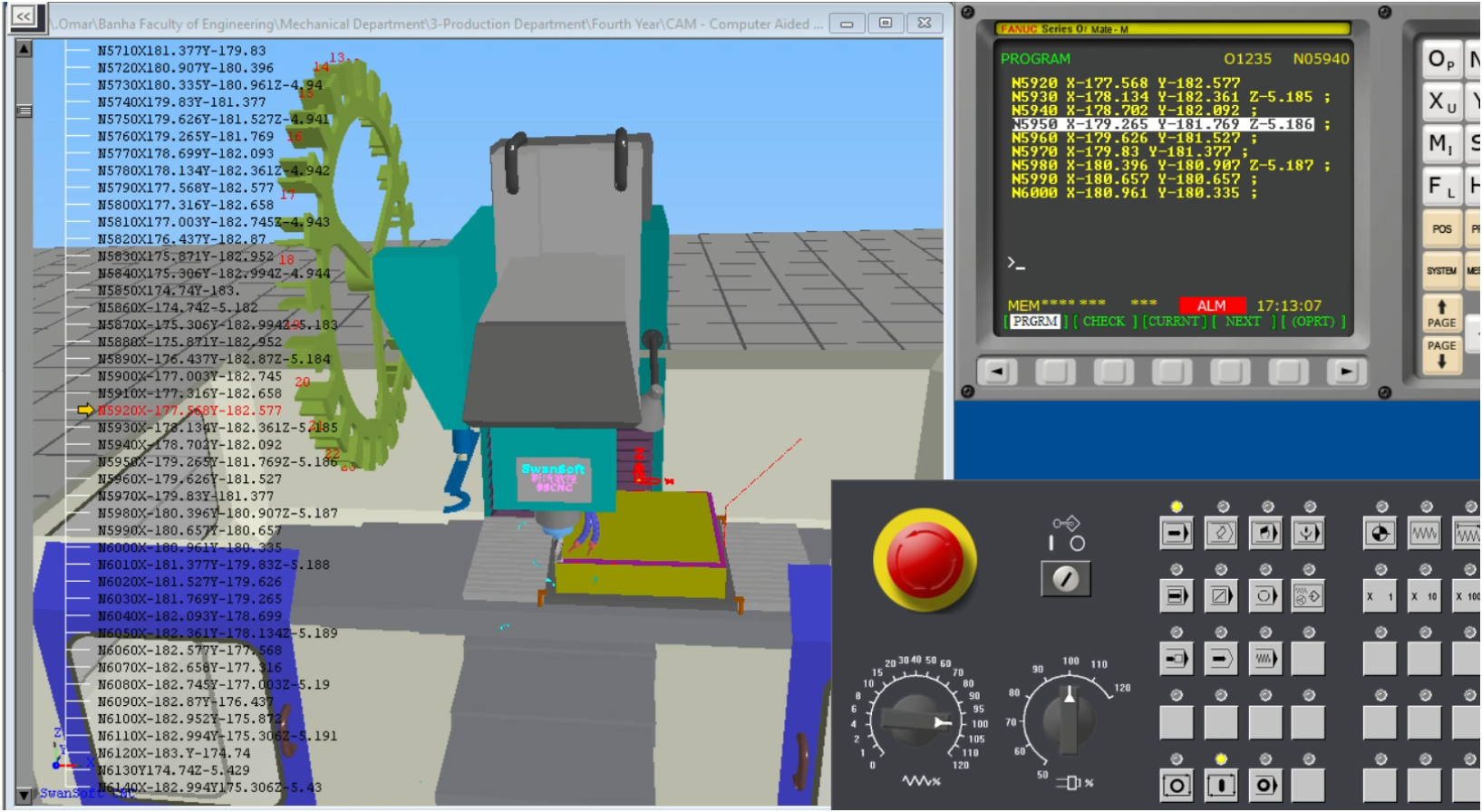
Task: Toggle the block skip slash button
Action: (x=1221, y=595)
